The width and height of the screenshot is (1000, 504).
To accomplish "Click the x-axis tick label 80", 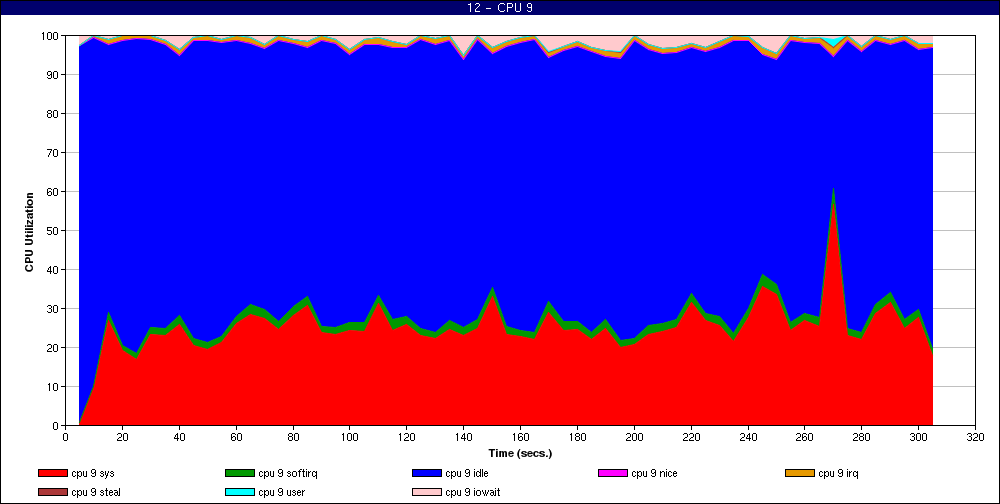I will 293,437.
